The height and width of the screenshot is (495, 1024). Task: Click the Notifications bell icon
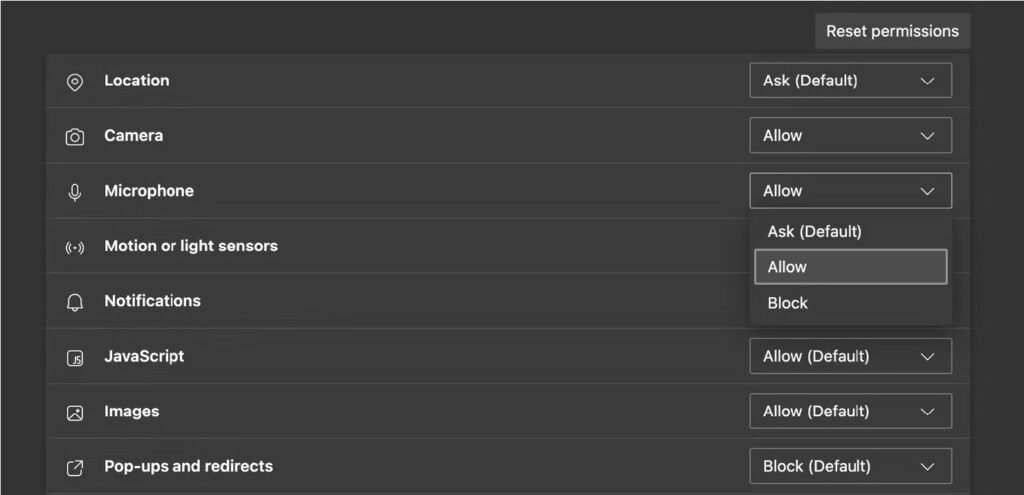click(75, 302)
